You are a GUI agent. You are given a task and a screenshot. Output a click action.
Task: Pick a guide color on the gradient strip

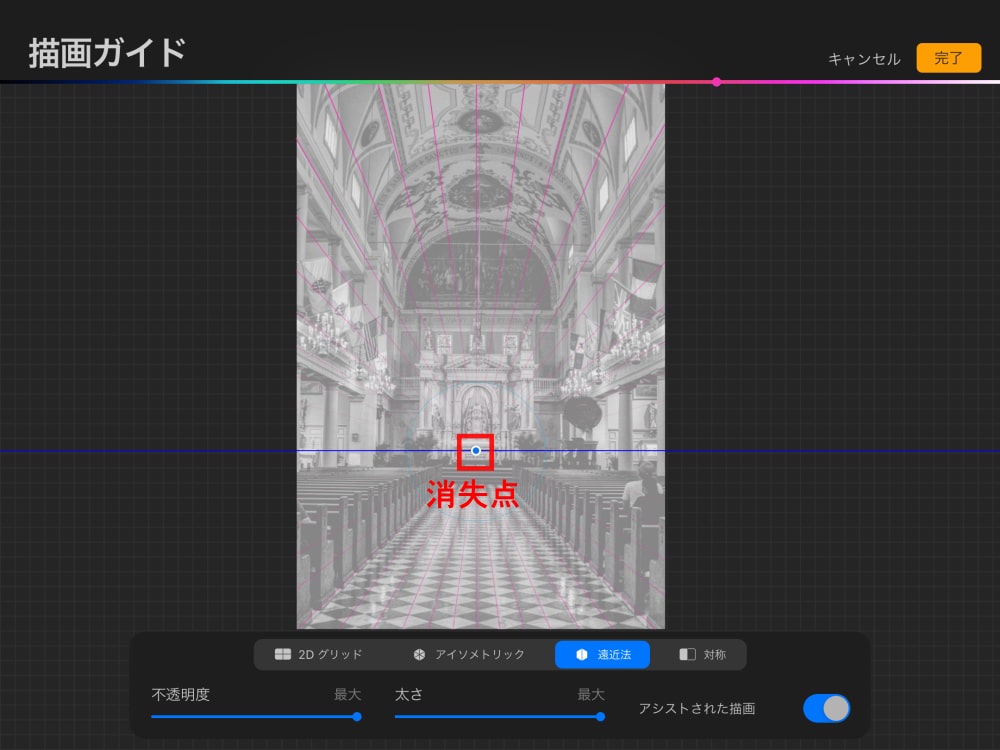[x=500, y=83]
